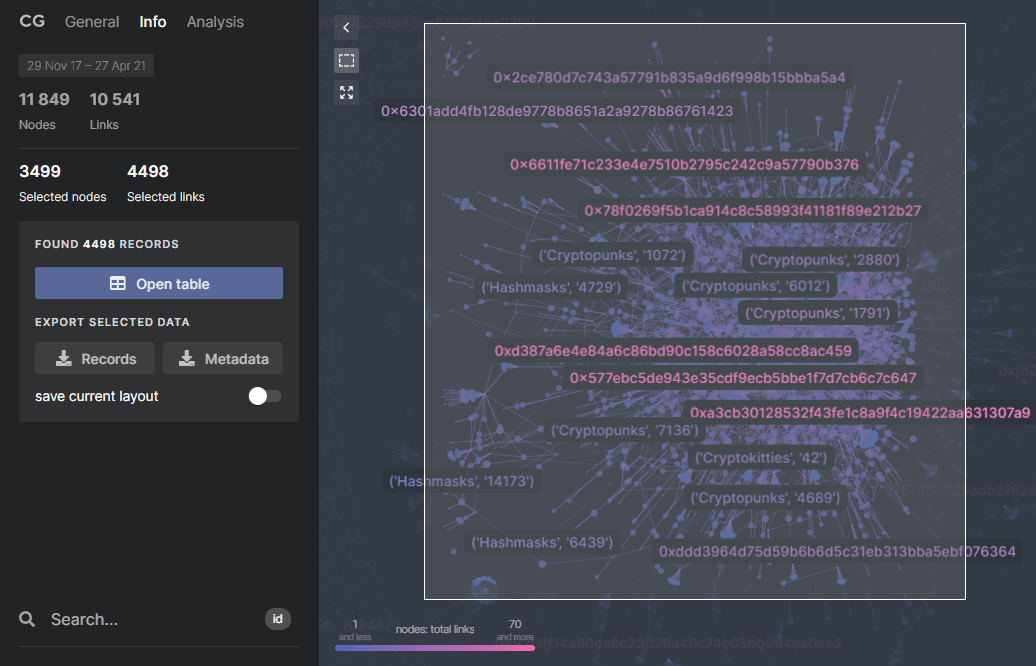Click address label 0x2ce780d7c743a57791b835a9d6f998b15bbba5a4
This screenshot has height=666, width=1036.
pyautogui.click(x=669, y=77)
